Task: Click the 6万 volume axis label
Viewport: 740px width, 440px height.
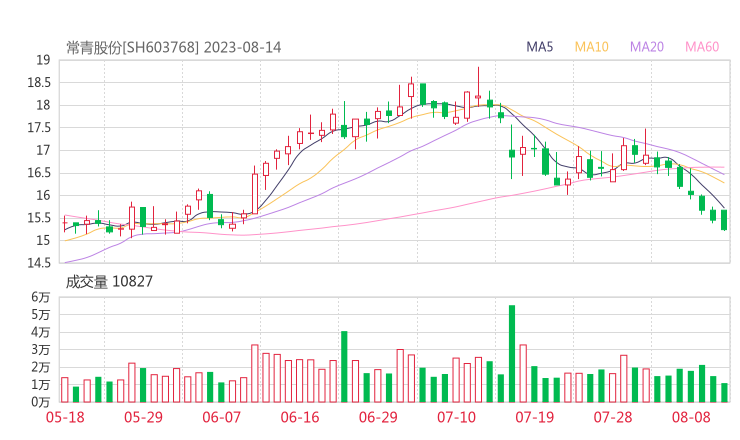Action: pos(41,297)
